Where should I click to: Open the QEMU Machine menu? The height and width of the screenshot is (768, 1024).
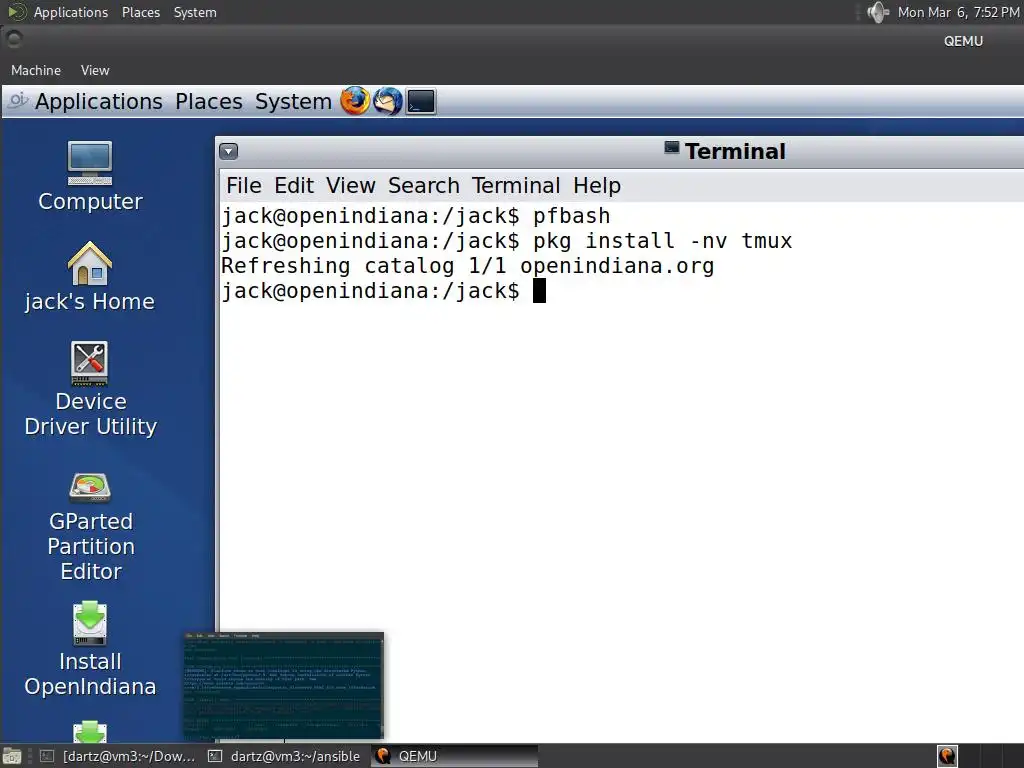[36, 70]
